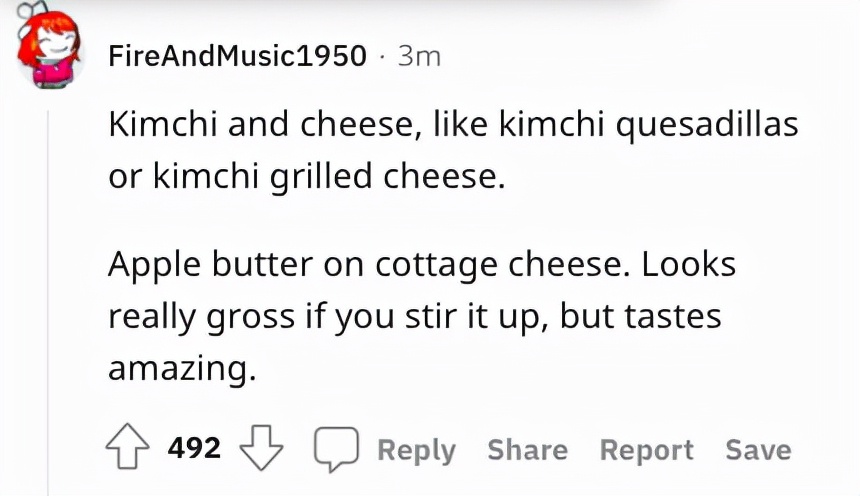
Task: Click the words 'cottage cheese'
Action: click(502, 266)
